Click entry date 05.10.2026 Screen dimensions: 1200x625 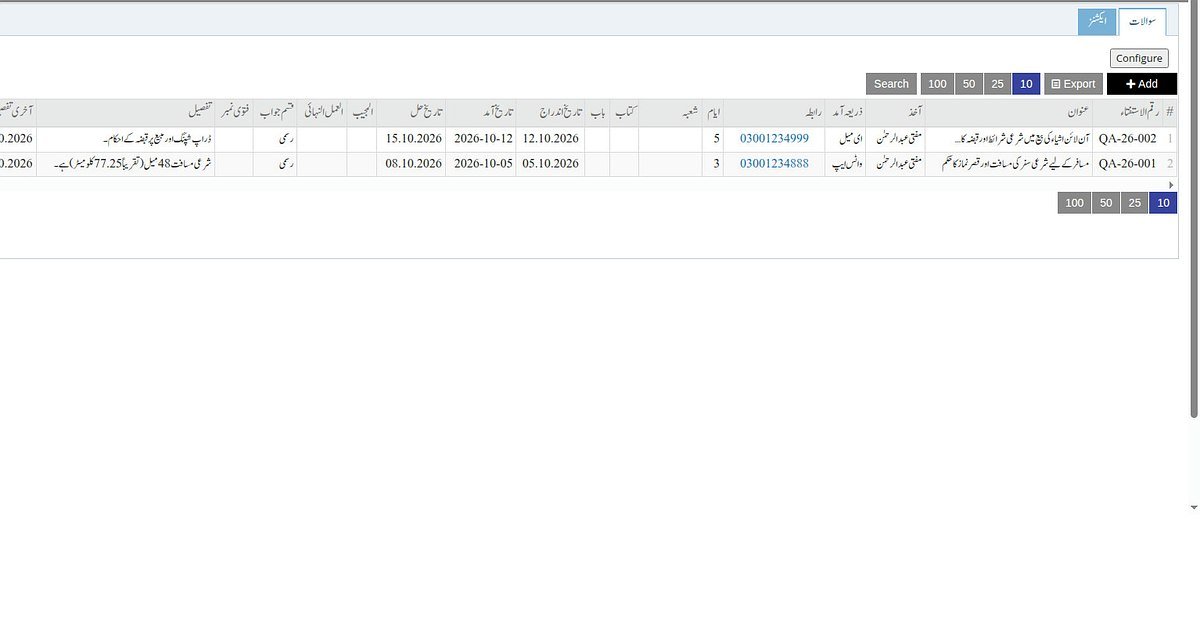tap(550, 163)
